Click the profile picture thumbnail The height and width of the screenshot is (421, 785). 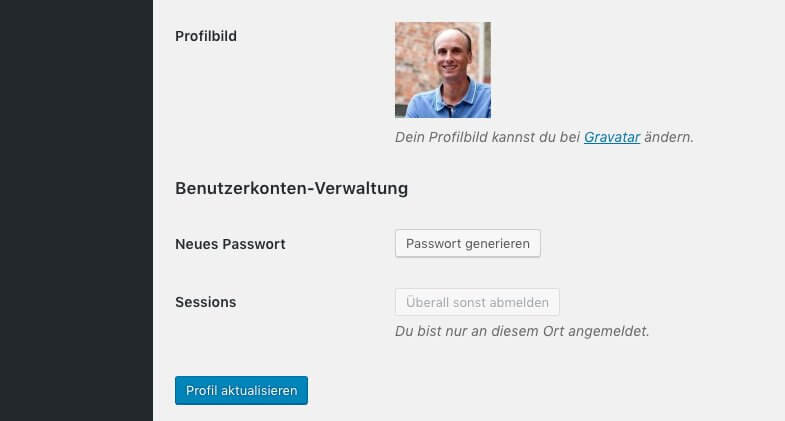click(x=443, y=70)
